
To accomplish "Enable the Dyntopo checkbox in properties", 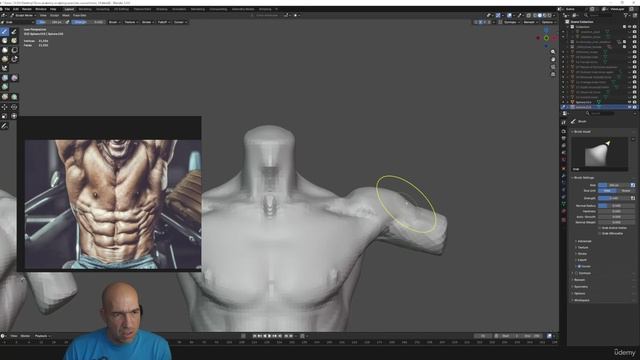I will pyautogui.click(x=576, y=273).
